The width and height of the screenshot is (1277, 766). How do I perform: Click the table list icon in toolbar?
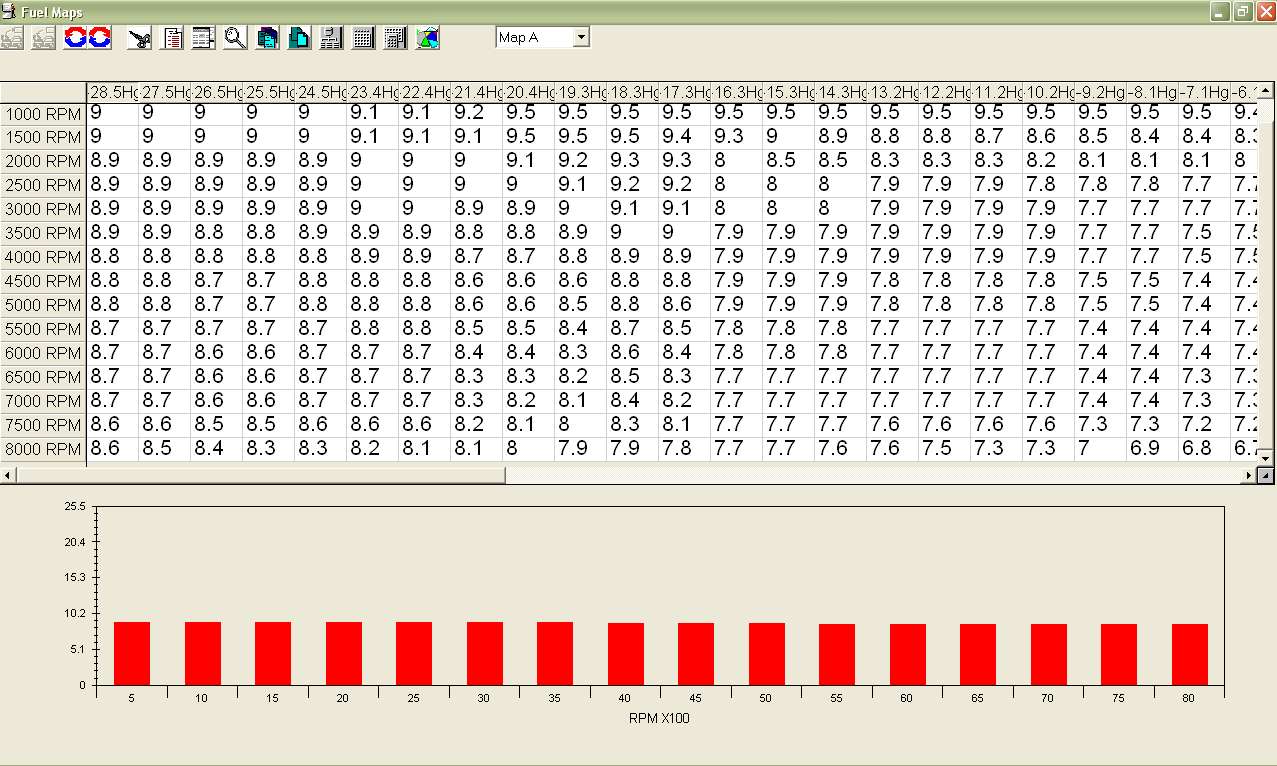point(204,38)
